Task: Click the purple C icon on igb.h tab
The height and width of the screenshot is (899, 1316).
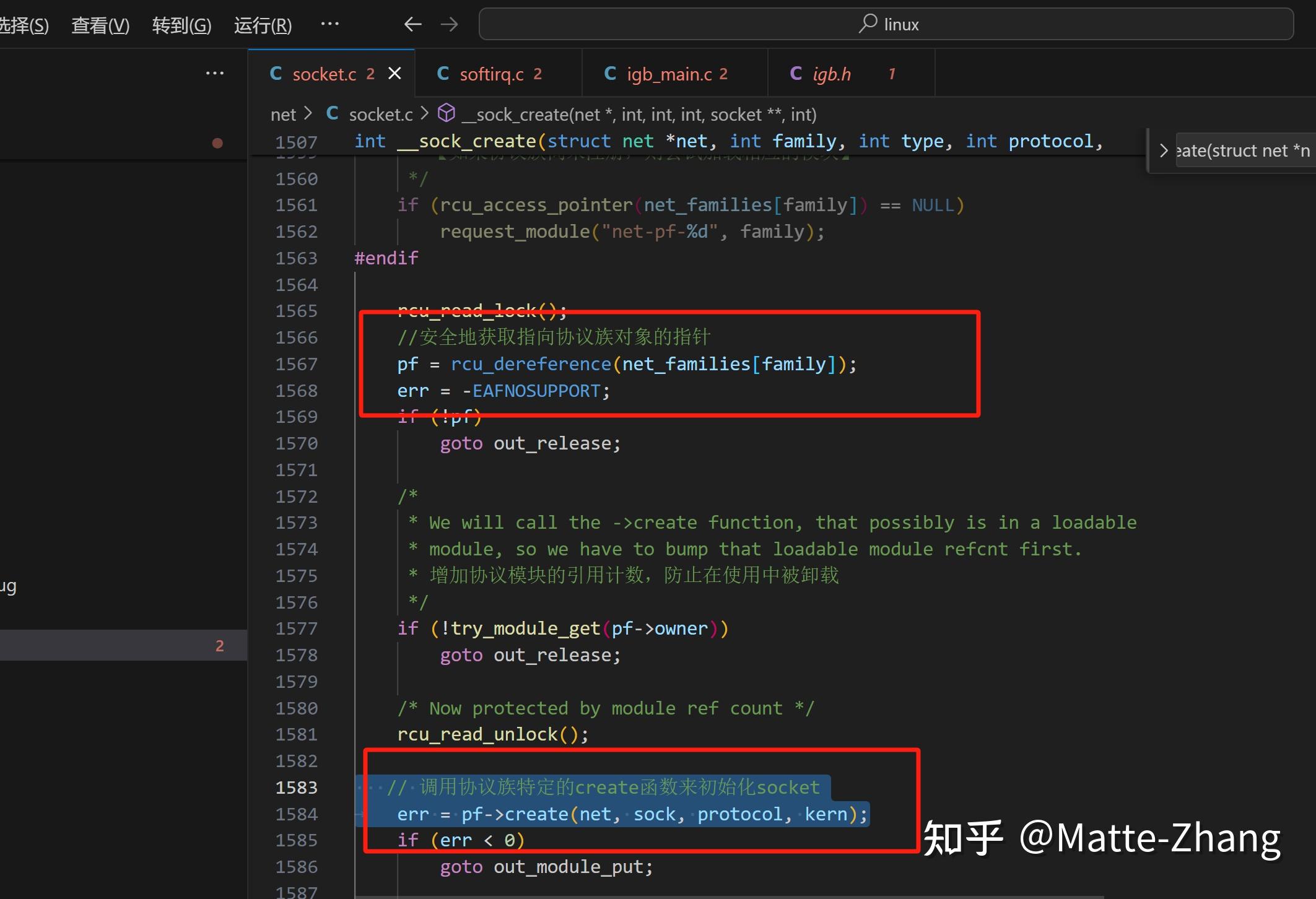Action: [796, 74]
